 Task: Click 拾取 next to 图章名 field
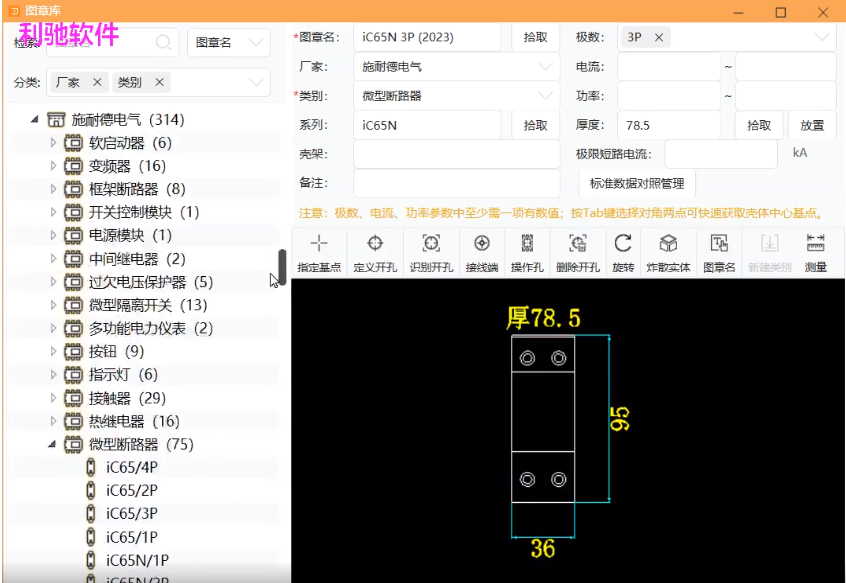535,37
